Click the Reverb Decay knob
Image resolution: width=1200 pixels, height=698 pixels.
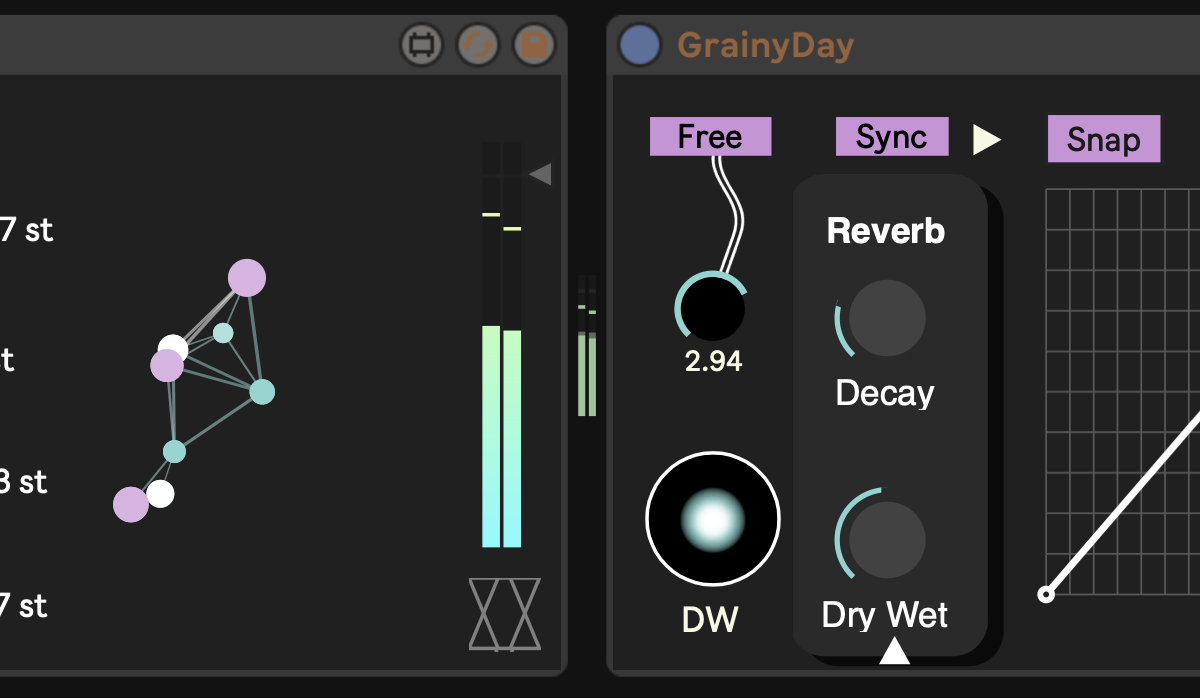tap(887, 319)
